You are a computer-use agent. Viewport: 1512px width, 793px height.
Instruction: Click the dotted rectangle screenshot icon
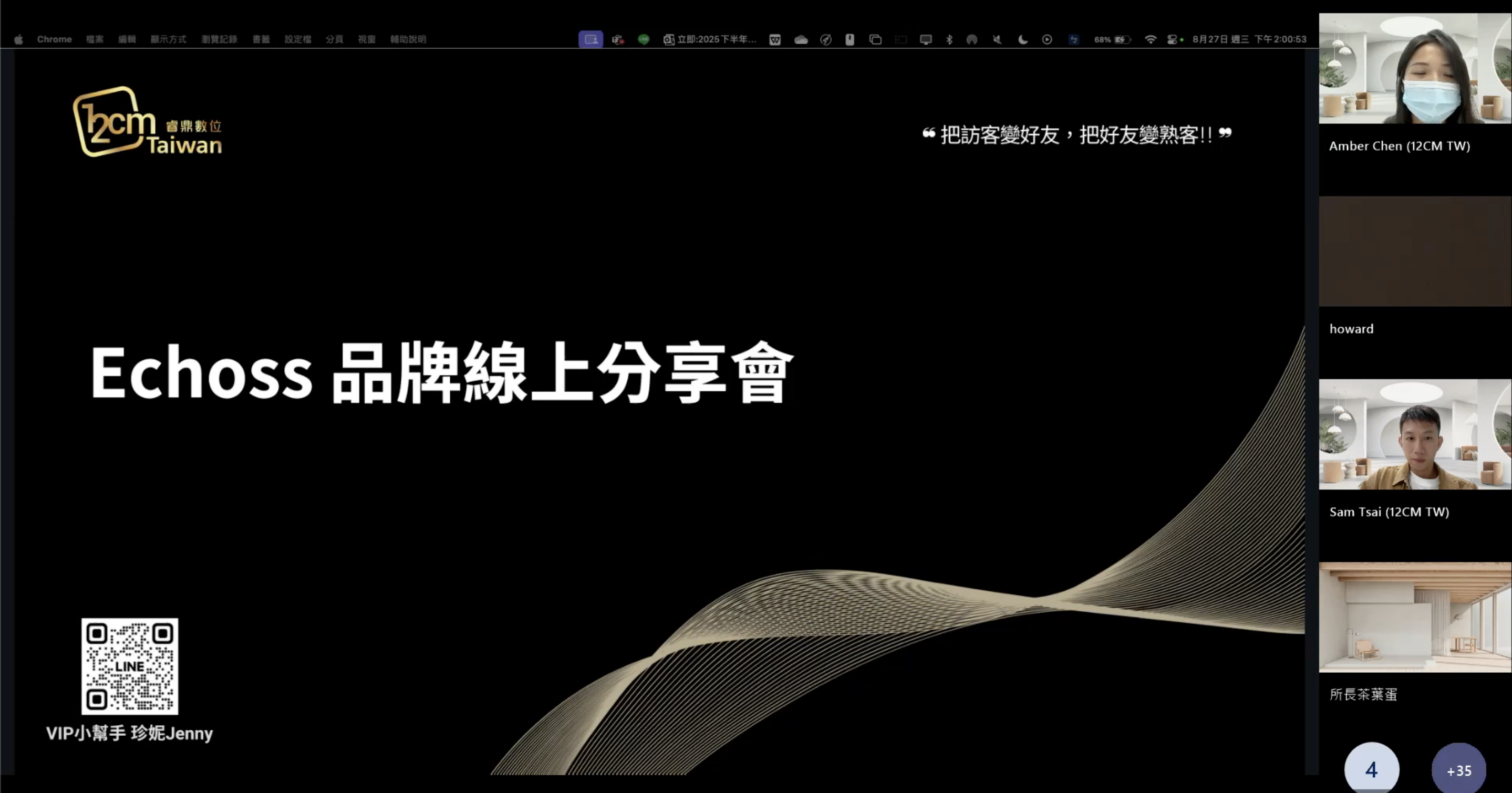pyautogui.click(x=901, y=39)
